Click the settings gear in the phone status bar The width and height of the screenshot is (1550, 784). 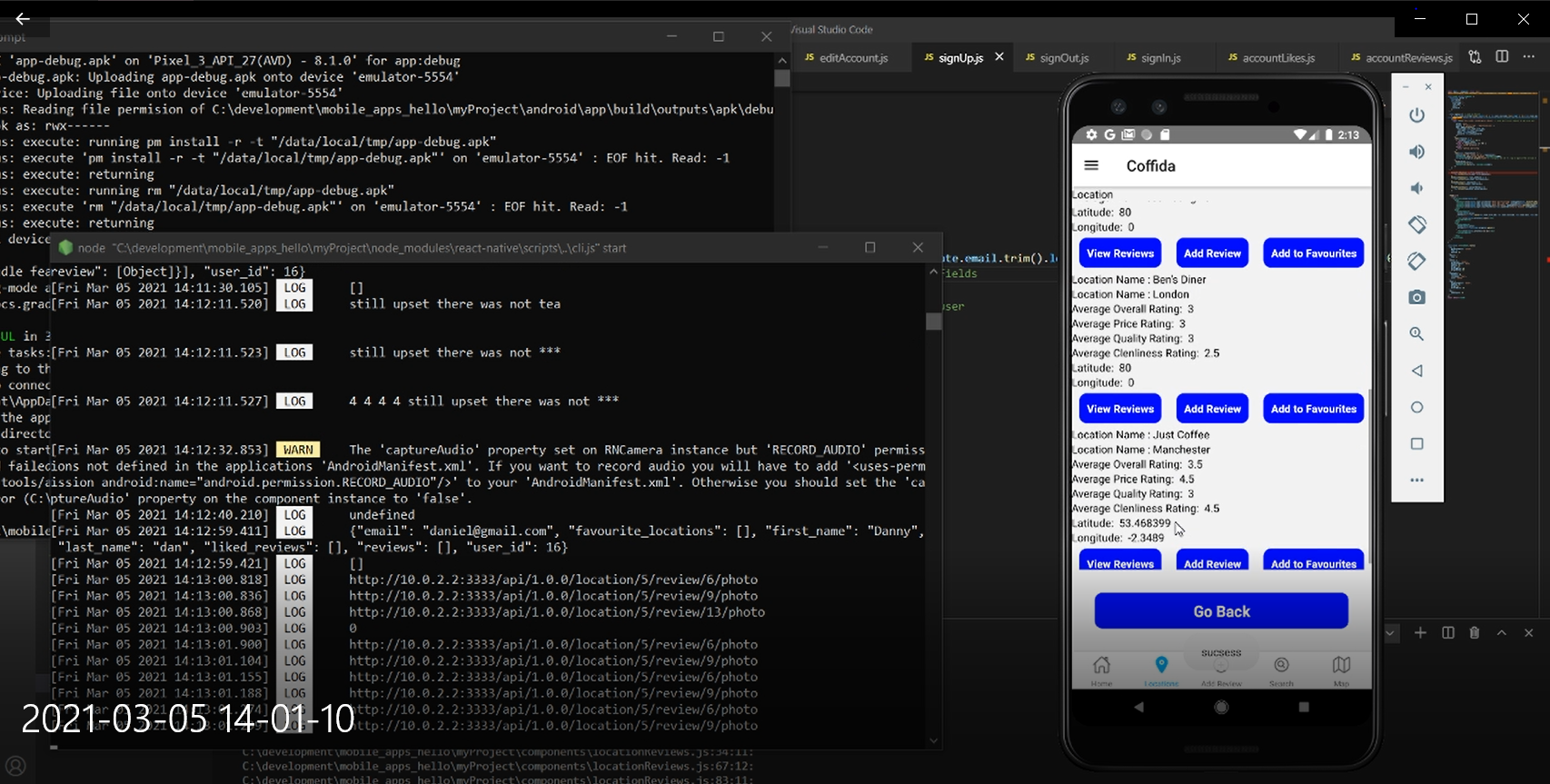tap(1091, 134)
